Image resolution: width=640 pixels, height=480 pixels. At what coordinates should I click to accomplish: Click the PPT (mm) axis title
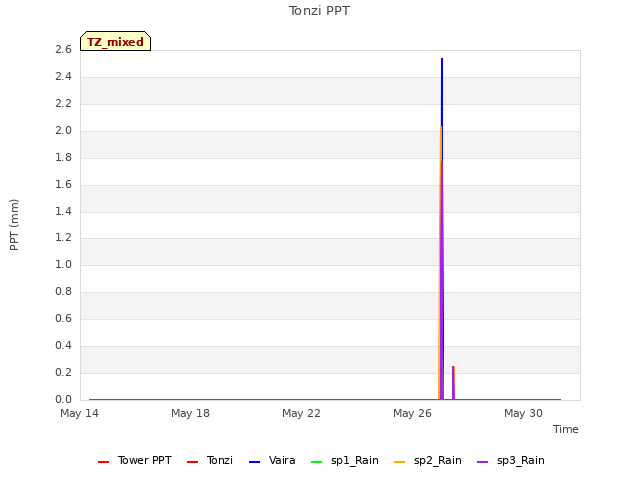[x=14, y=224]
